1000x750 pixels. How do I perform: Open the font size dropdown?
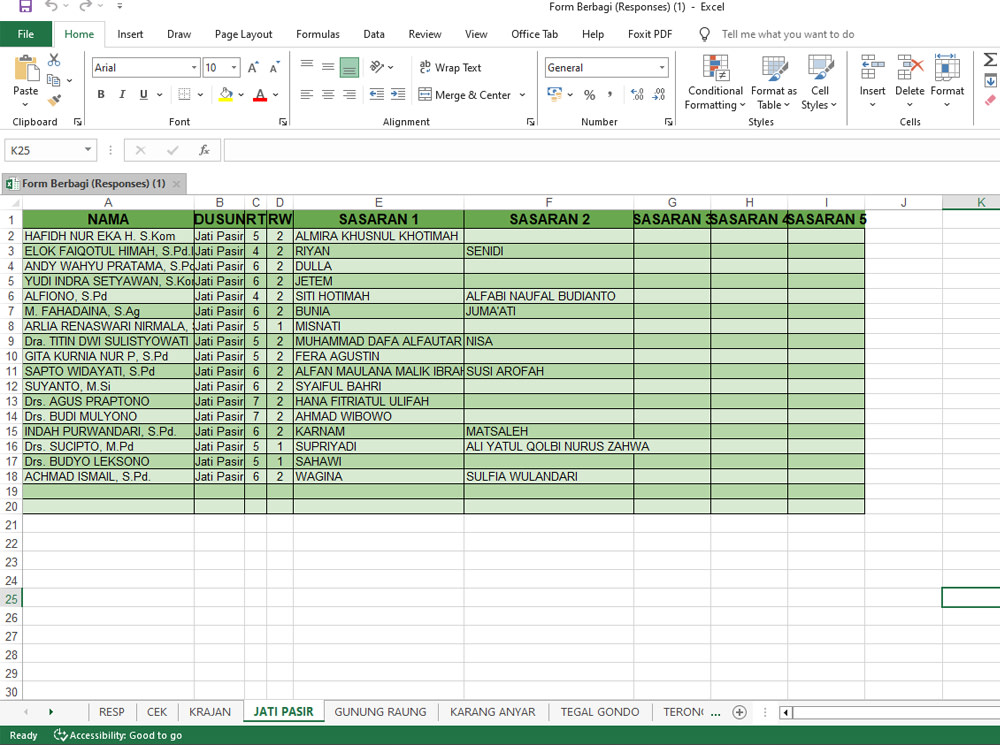(234, 68)
